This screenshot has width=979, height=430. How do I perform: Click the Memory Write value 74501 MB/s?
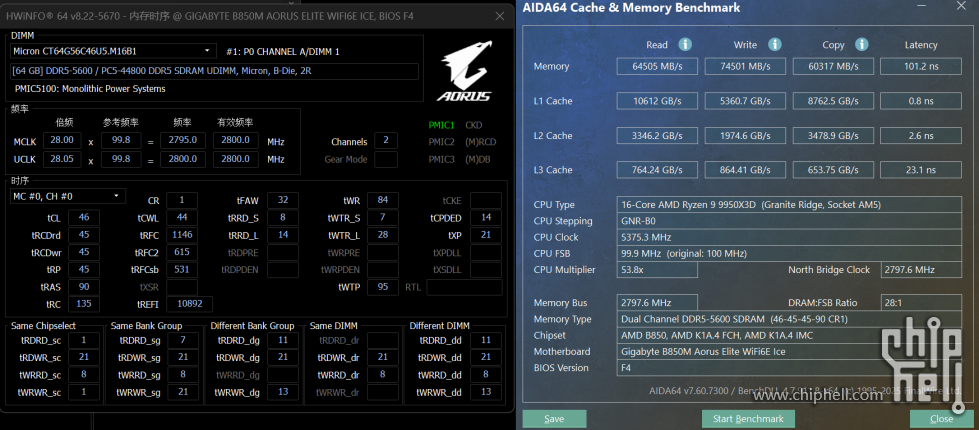coord(746,66)
